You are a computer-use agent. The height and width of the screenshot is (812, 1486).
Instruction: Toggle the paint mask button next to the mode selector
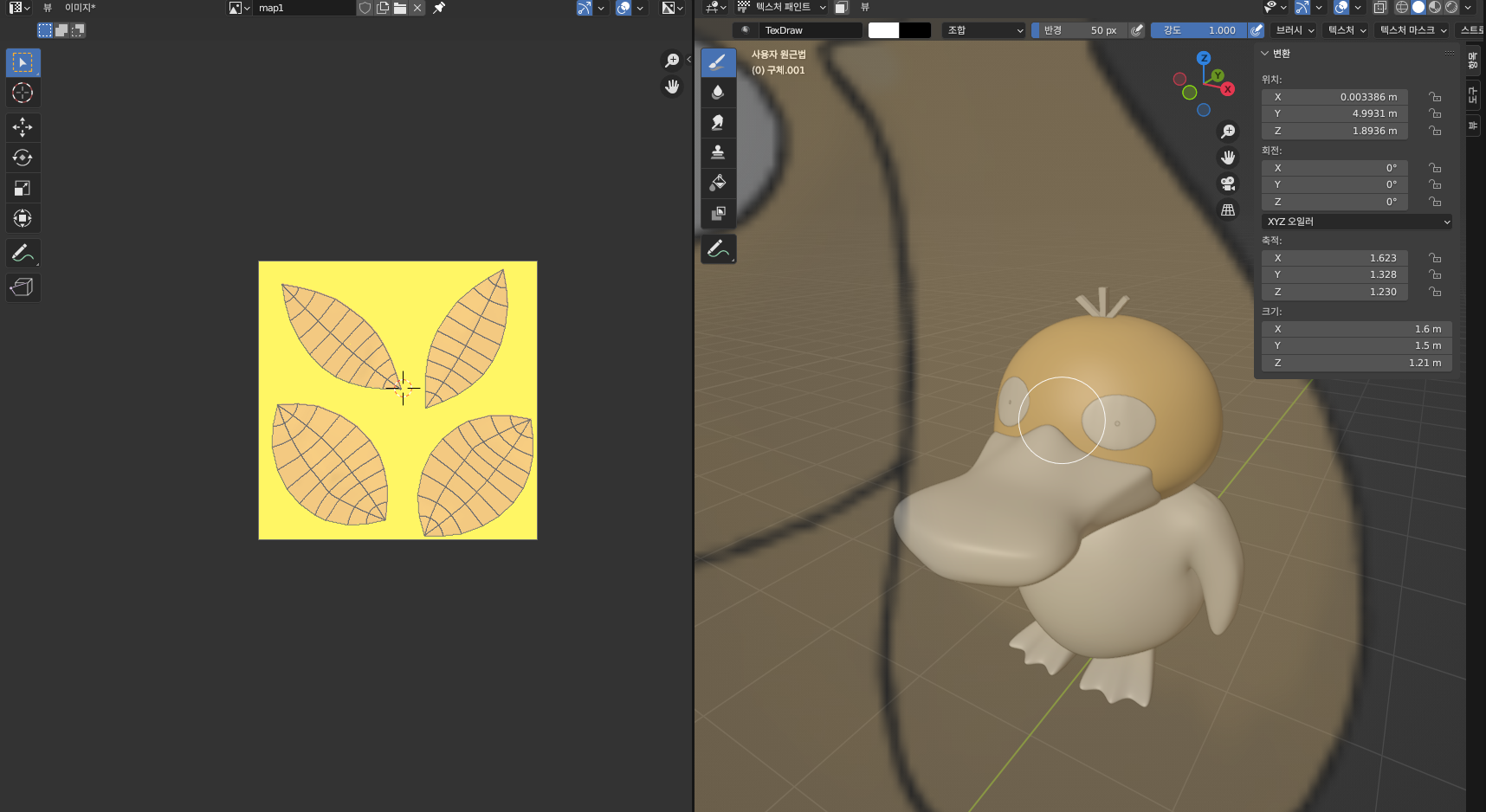pyautogui.click(x=841, y=8)
